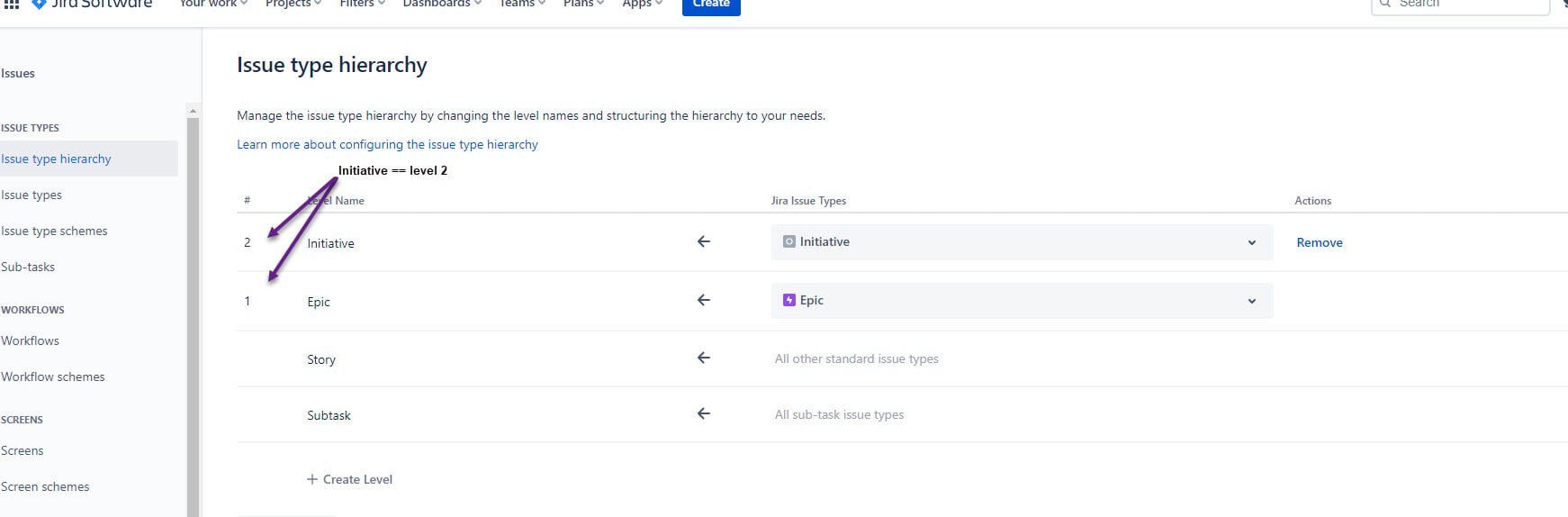Open Sub-tasks in sidebar
This screenshot has width=1568, height=517.
tap(28, 267)
